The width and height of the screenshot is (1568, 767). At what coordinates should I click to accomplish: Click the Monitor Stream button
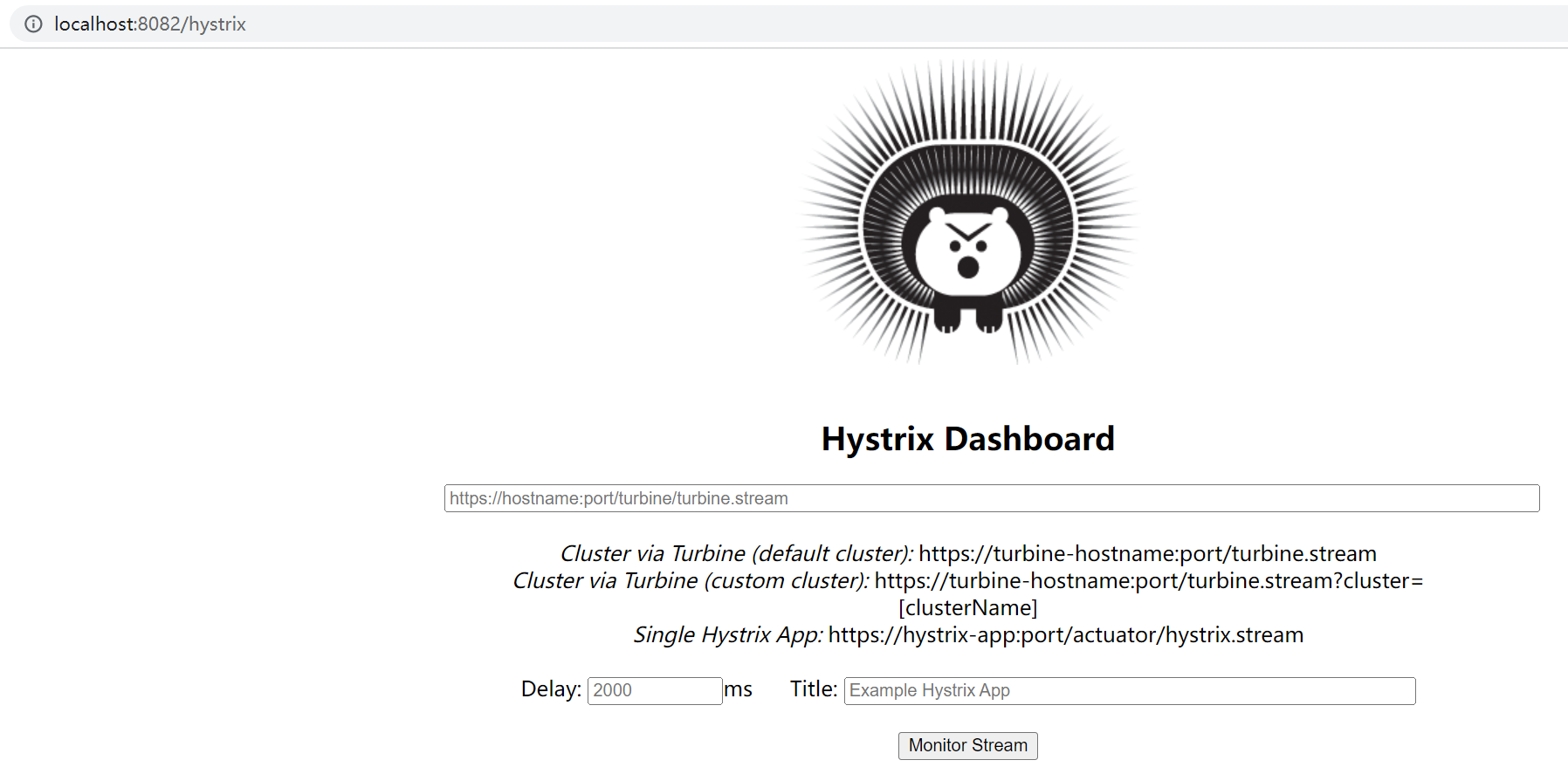tap(968, 745)
